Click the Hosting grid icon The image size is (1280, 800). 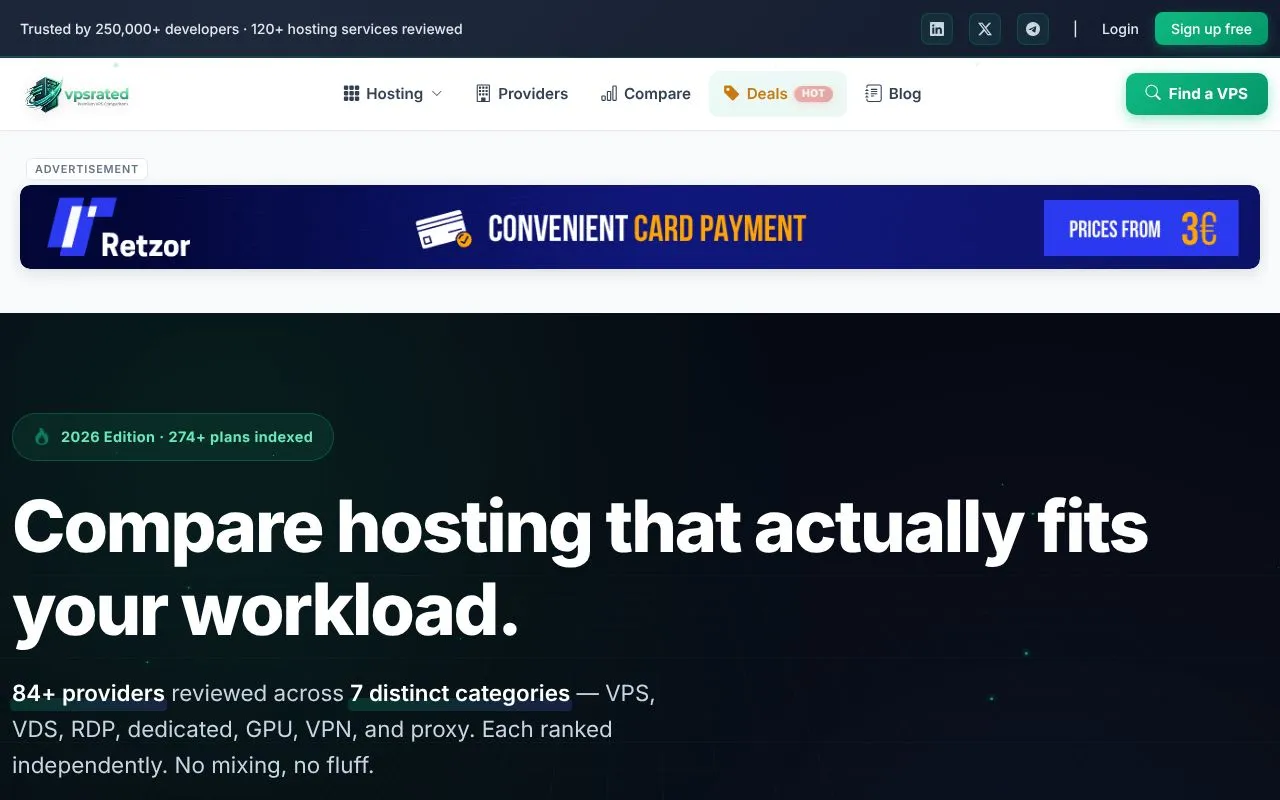pyautogui.click(x=351, y=94)
